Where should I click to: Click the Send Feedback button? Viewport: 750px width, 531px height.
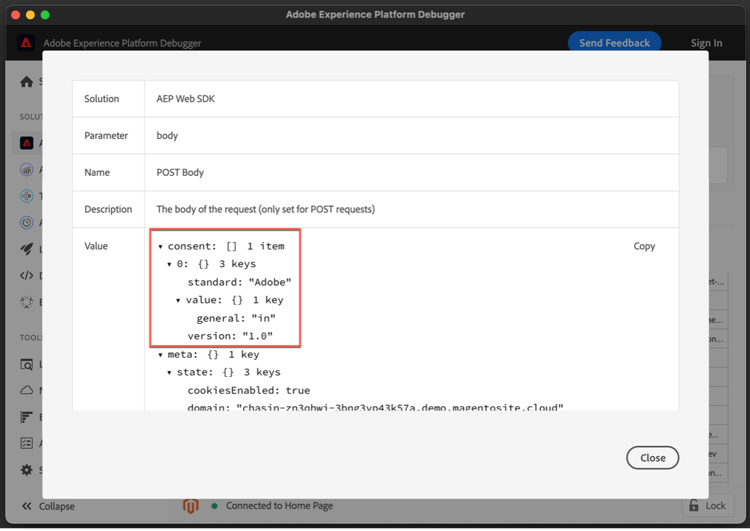[614, 43]
